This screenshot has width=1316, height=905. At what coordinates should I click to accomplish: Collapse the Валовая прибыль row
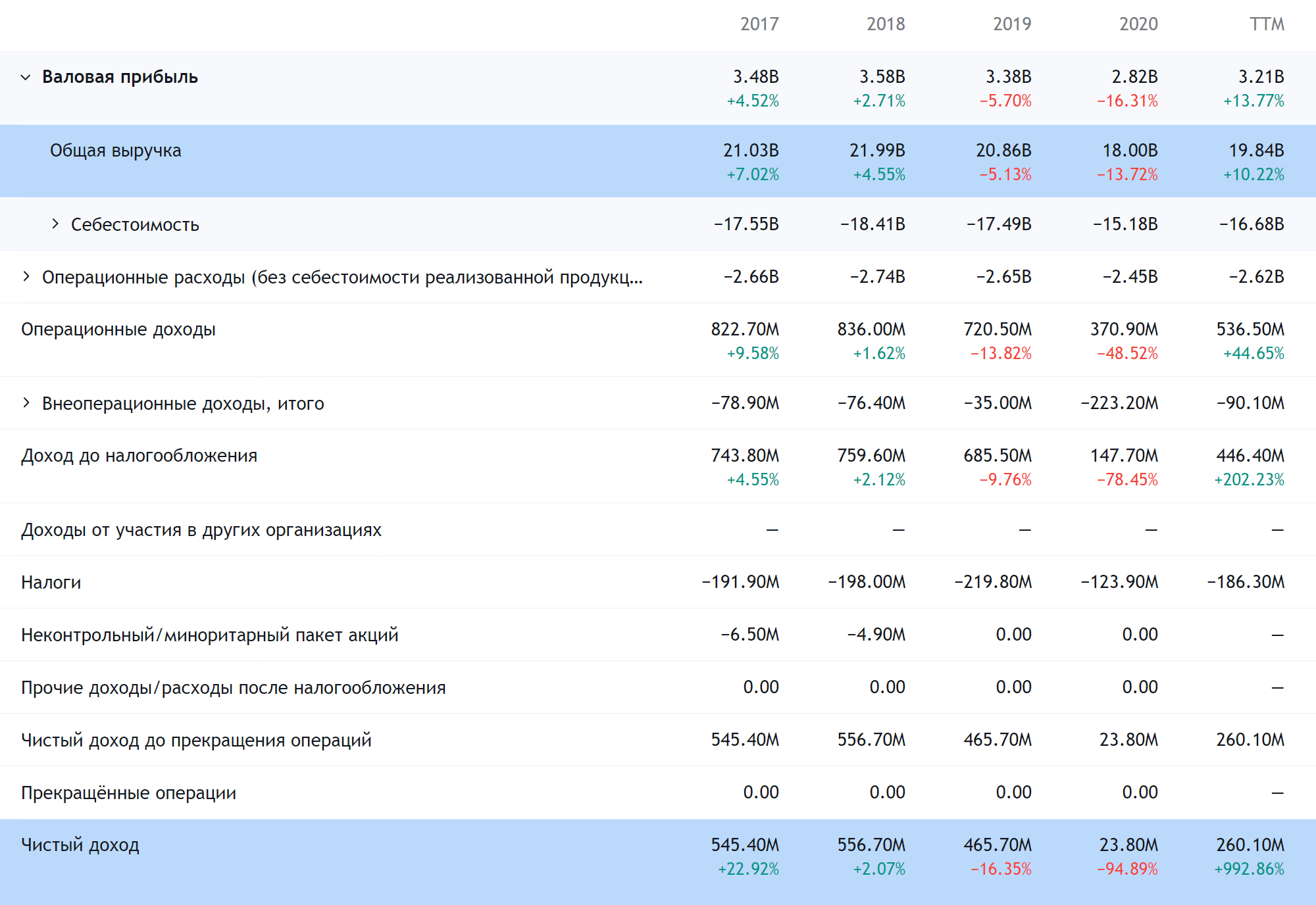pyautogui.click(x=26, y=77)
